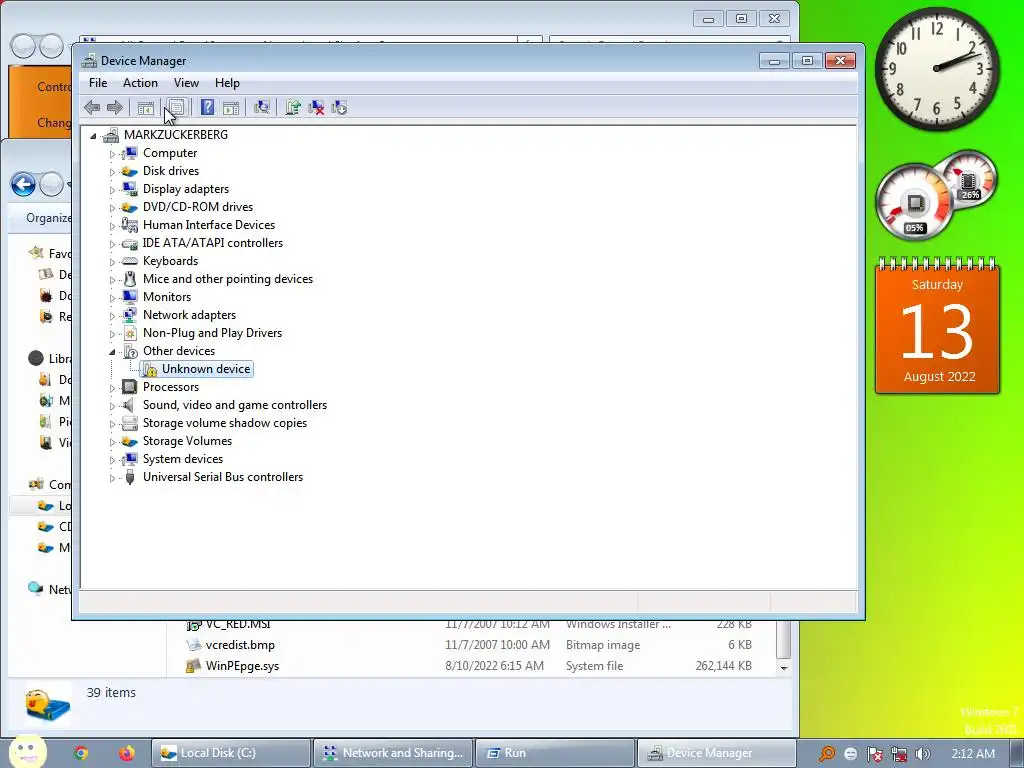Expand the Network adapters category
Viewport: 1024px width, 768px height.
tap(112, 316)
